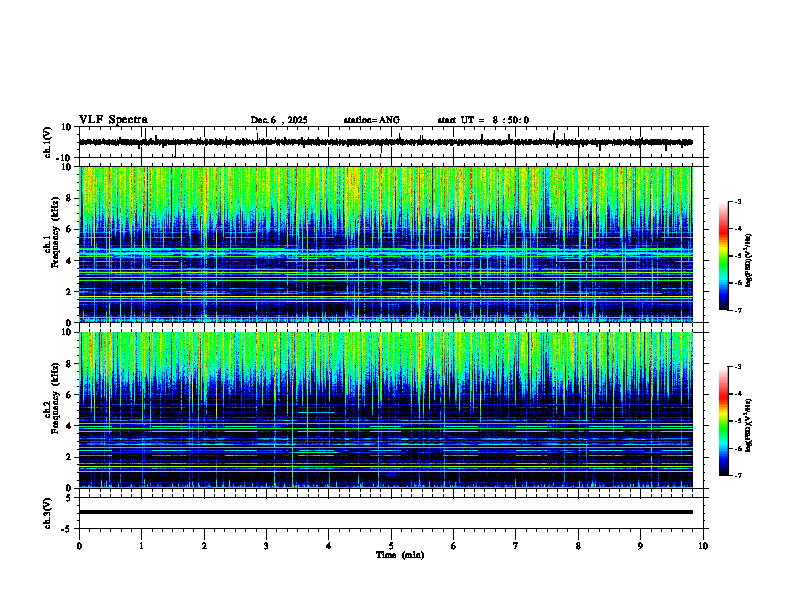Viewport: 792px width, 612px height.
Task: Click the "10" label ending the time axis
Action: pos(703,546)
